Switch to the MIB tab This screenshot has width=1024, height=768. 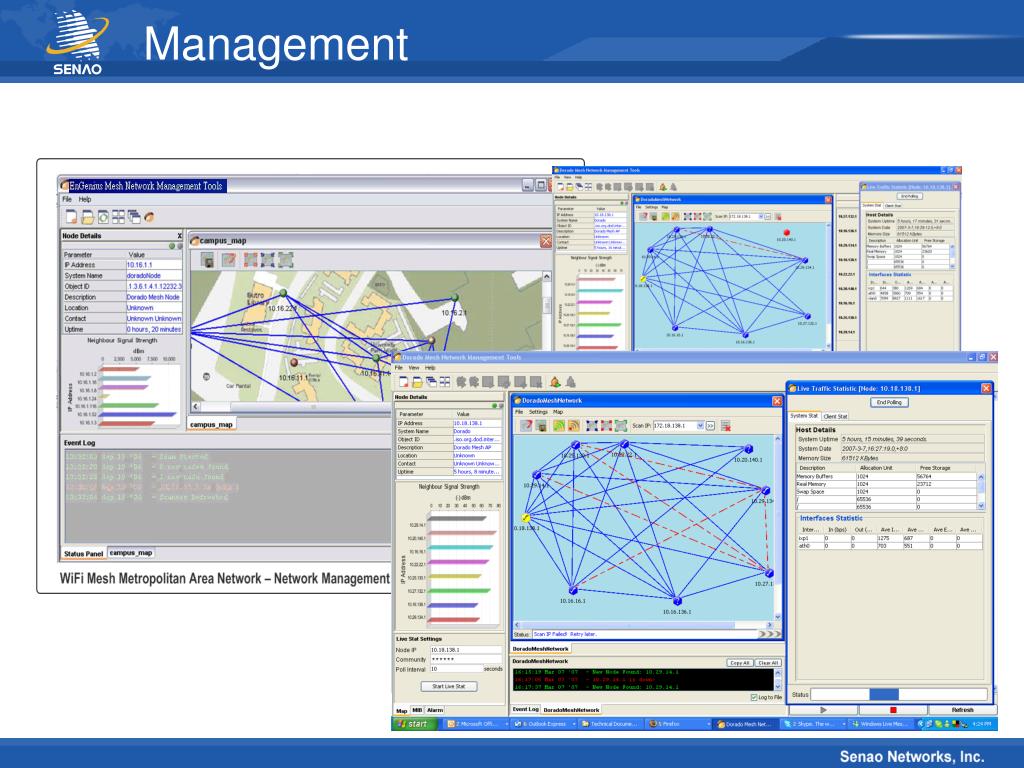(x=417, y=710)
